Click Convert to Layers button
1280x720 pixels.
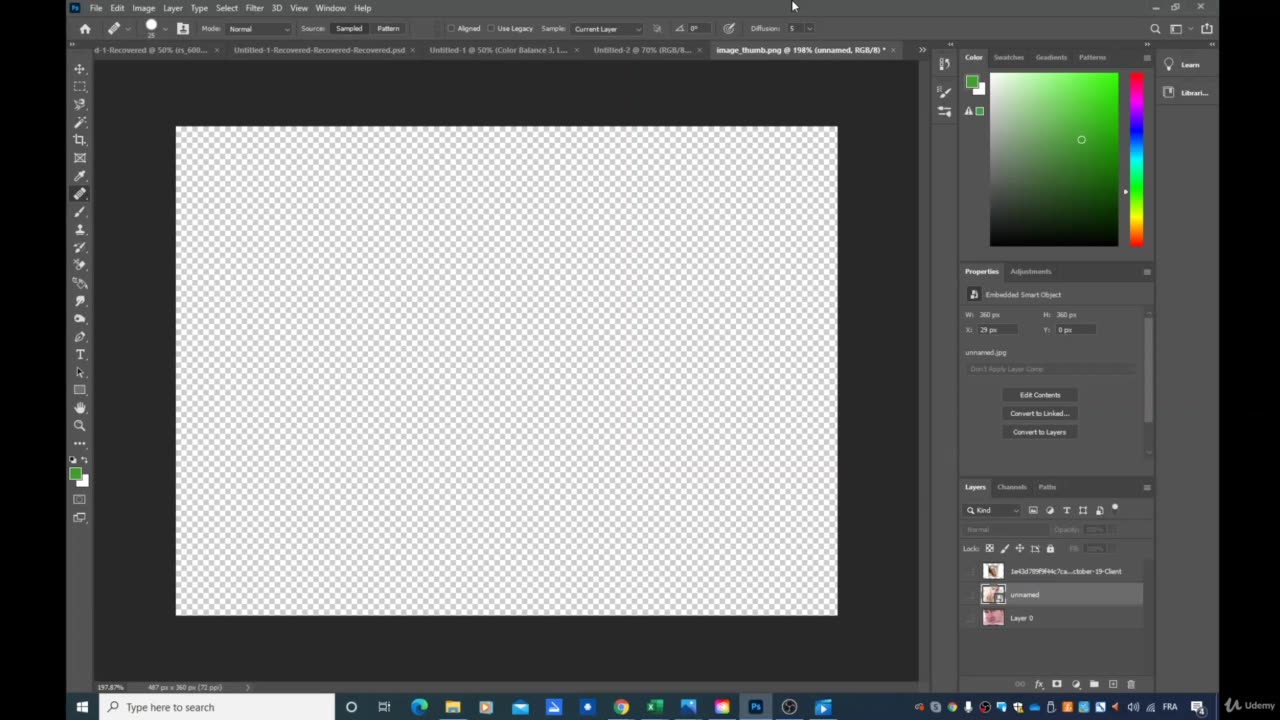(1040, 432)
